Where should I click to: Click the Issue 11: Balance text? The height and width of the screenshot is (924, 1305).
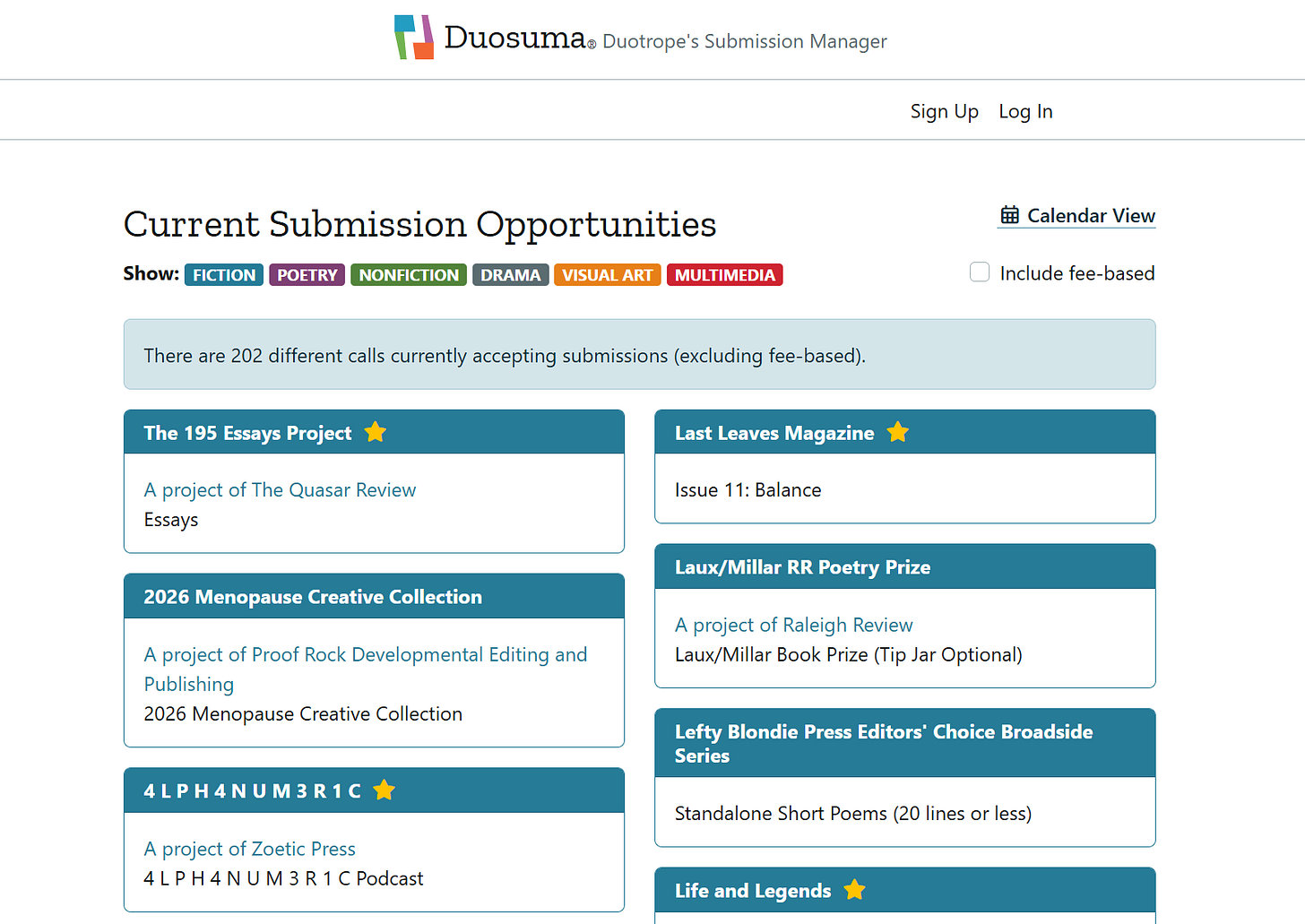(x=748, y=490)
